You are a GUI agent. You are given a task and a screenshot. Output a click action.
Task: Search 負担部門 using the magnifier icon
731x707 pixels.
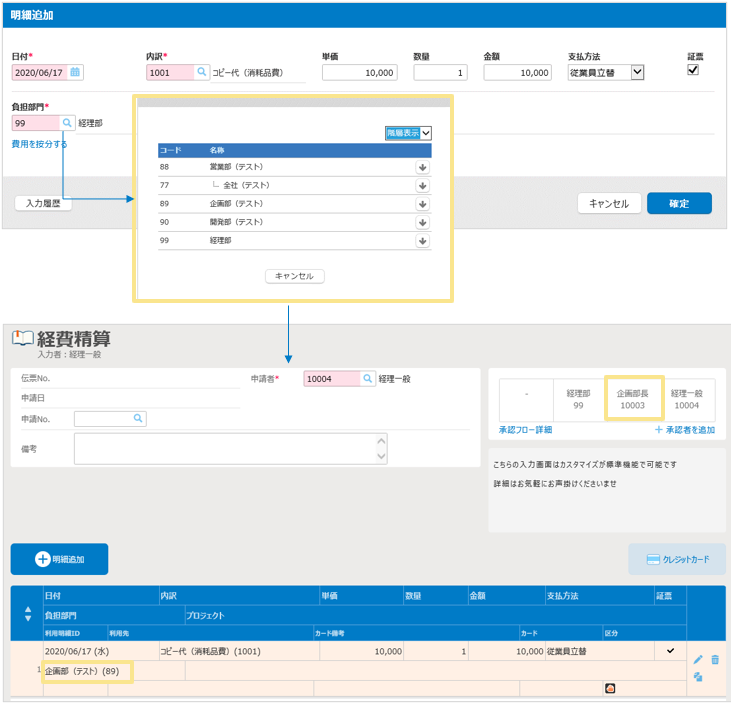[67, 123]
